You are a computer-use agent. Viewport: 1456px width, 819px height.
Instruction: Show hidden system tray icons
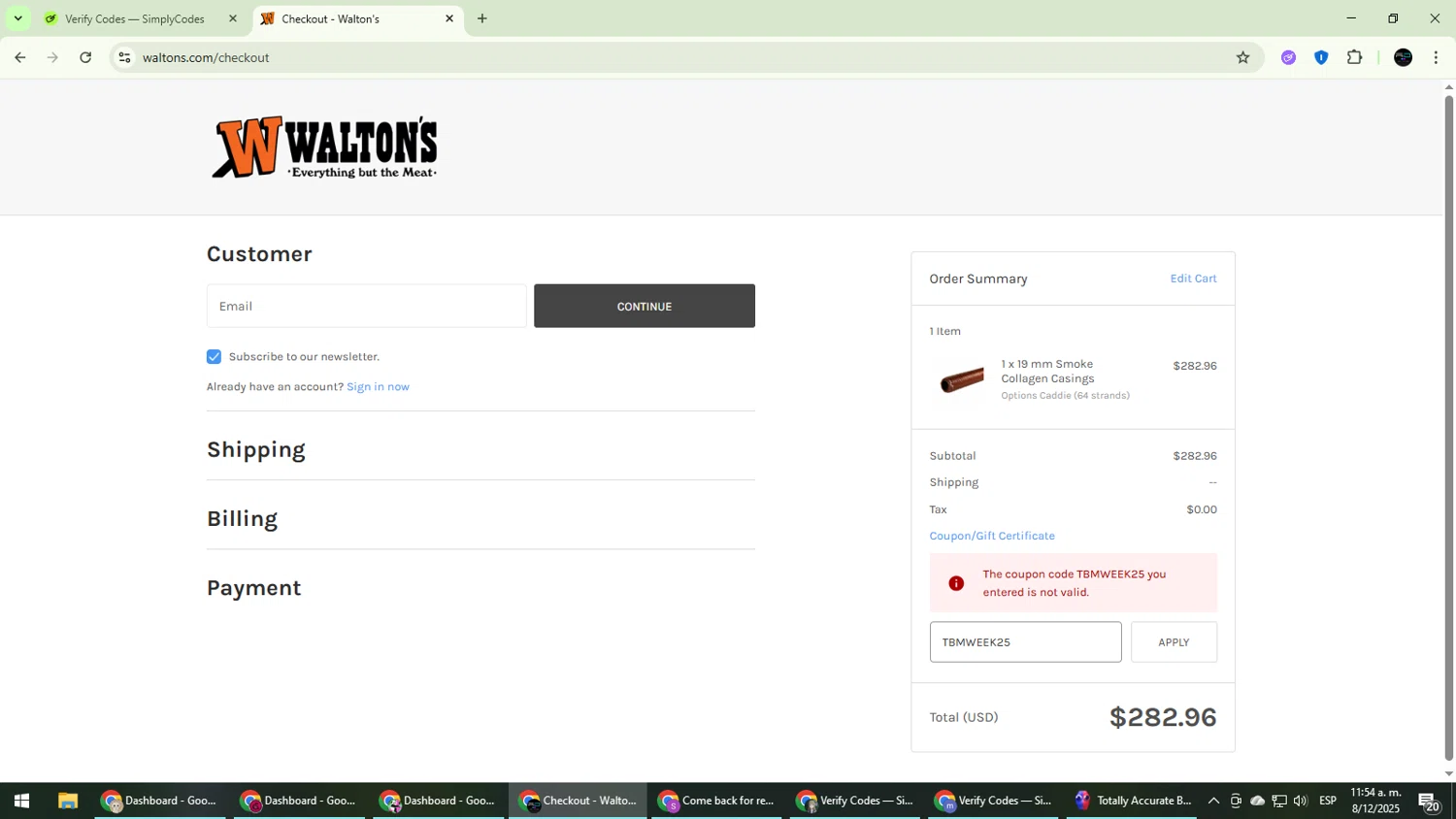[x=1213, y=801]
